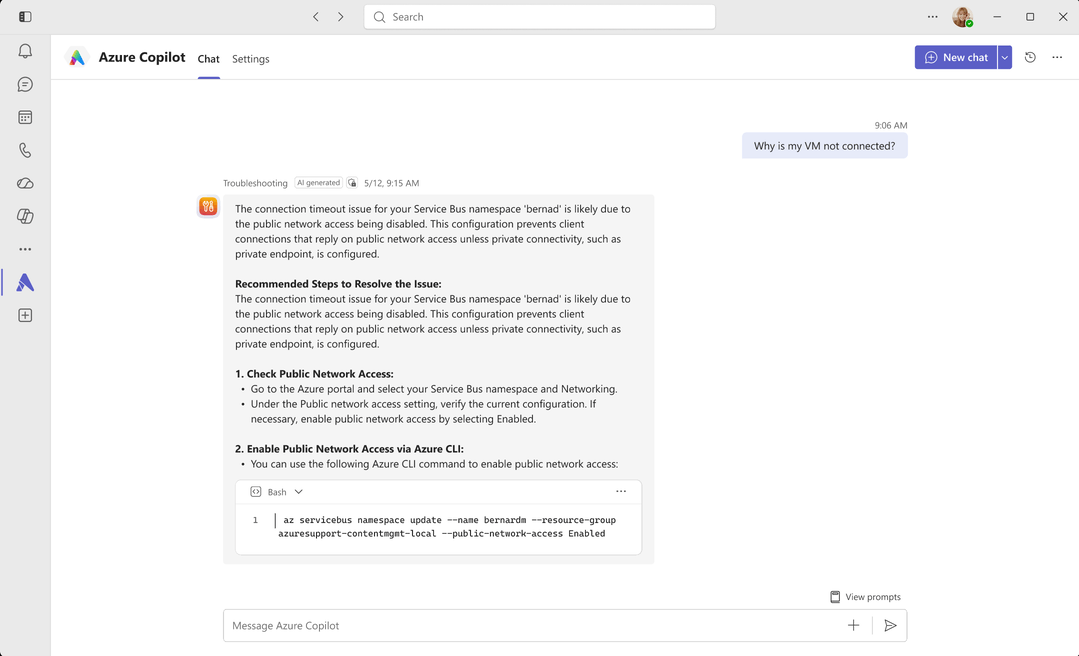Click the lock icon beside AI generated

click(352, 183)
